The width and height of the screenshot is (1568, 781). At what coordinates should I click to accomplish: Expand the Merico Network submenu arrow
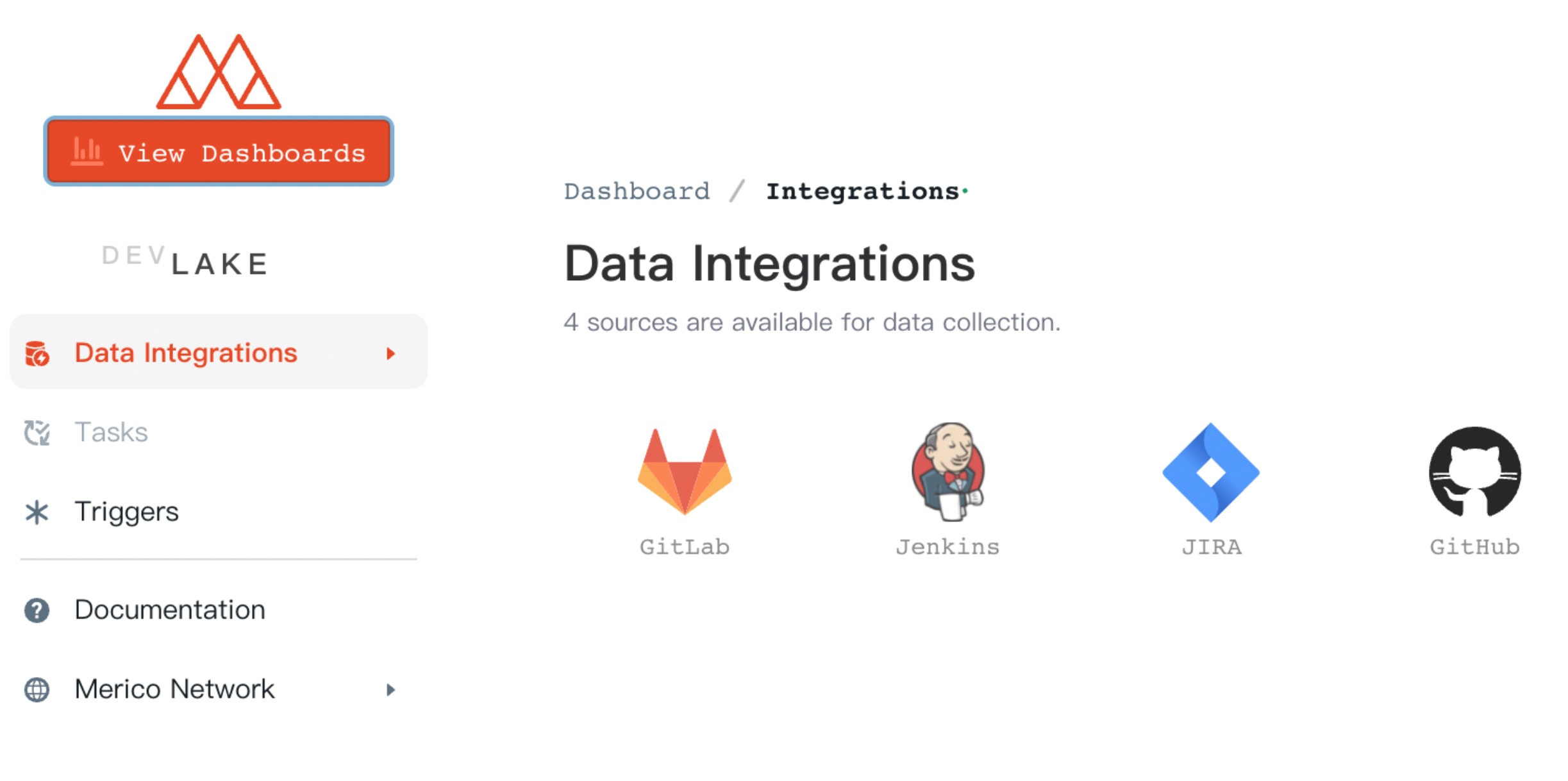pyautogui.click(x=390, y=690)
